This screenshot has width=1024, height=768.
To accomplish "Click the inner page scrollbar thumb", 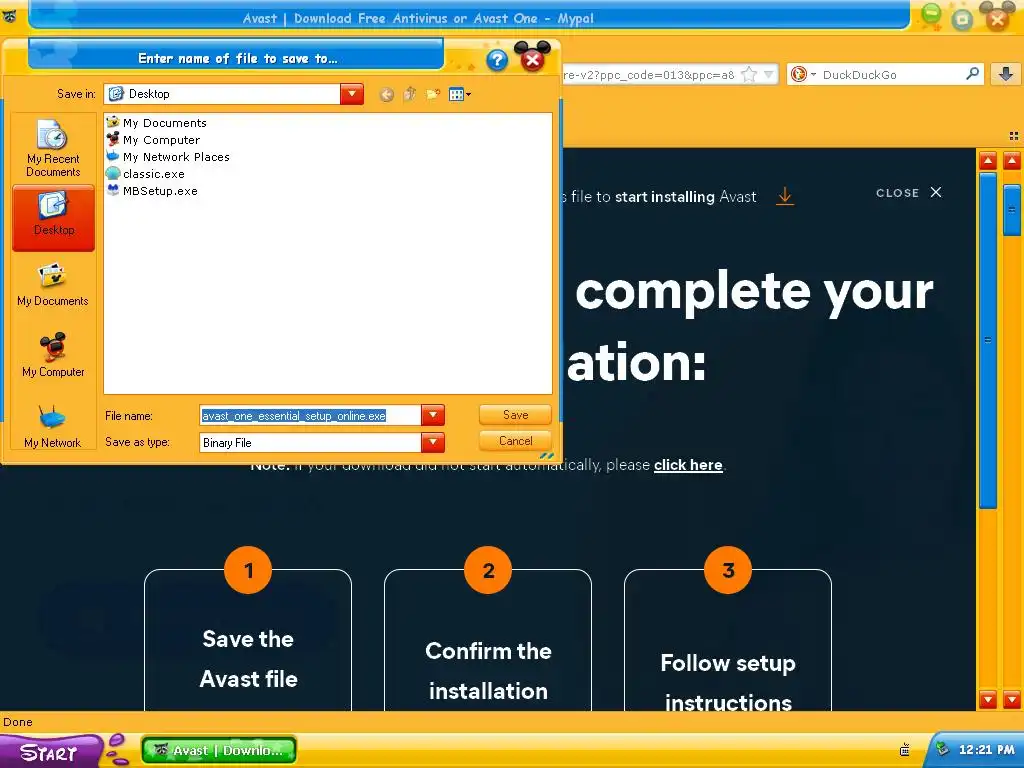I will click(988, 340).
